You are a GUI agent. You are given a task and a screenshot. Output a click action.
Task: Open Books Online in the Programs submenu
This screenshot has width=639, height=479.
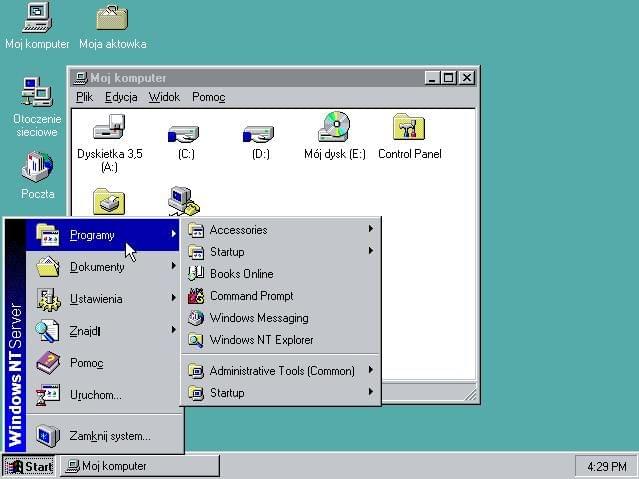point(241,274)
